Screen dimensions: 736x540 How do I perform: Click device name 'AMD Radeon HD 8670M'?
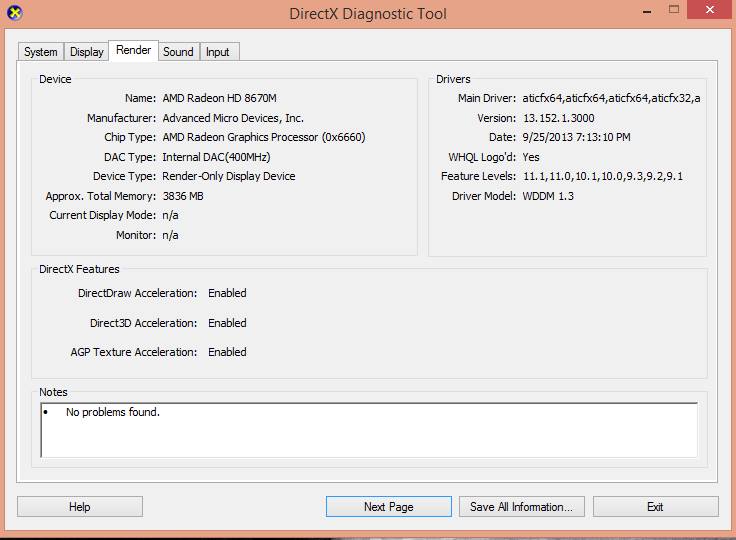coord(219,98)
